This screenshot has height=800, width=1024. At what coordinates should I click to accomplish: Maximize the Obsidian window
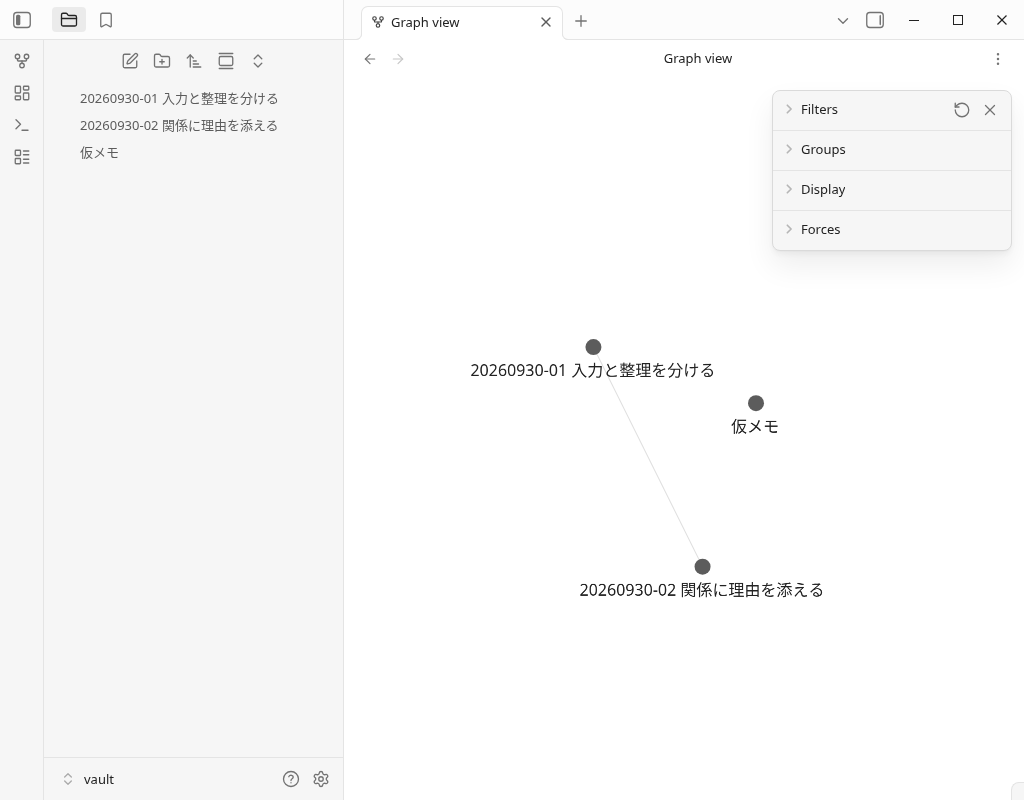click(x=958, y=20)
